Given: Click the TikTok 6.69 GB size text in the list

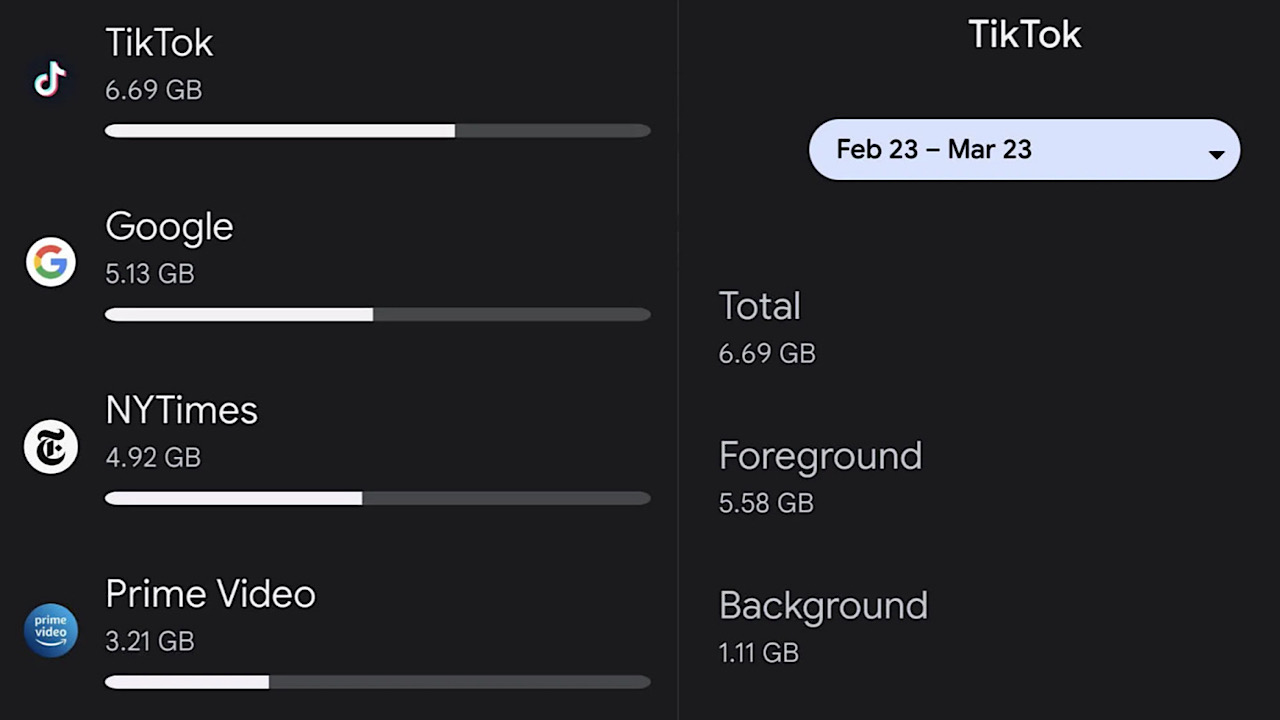Looking at the screenshot, I should (153, 90).
